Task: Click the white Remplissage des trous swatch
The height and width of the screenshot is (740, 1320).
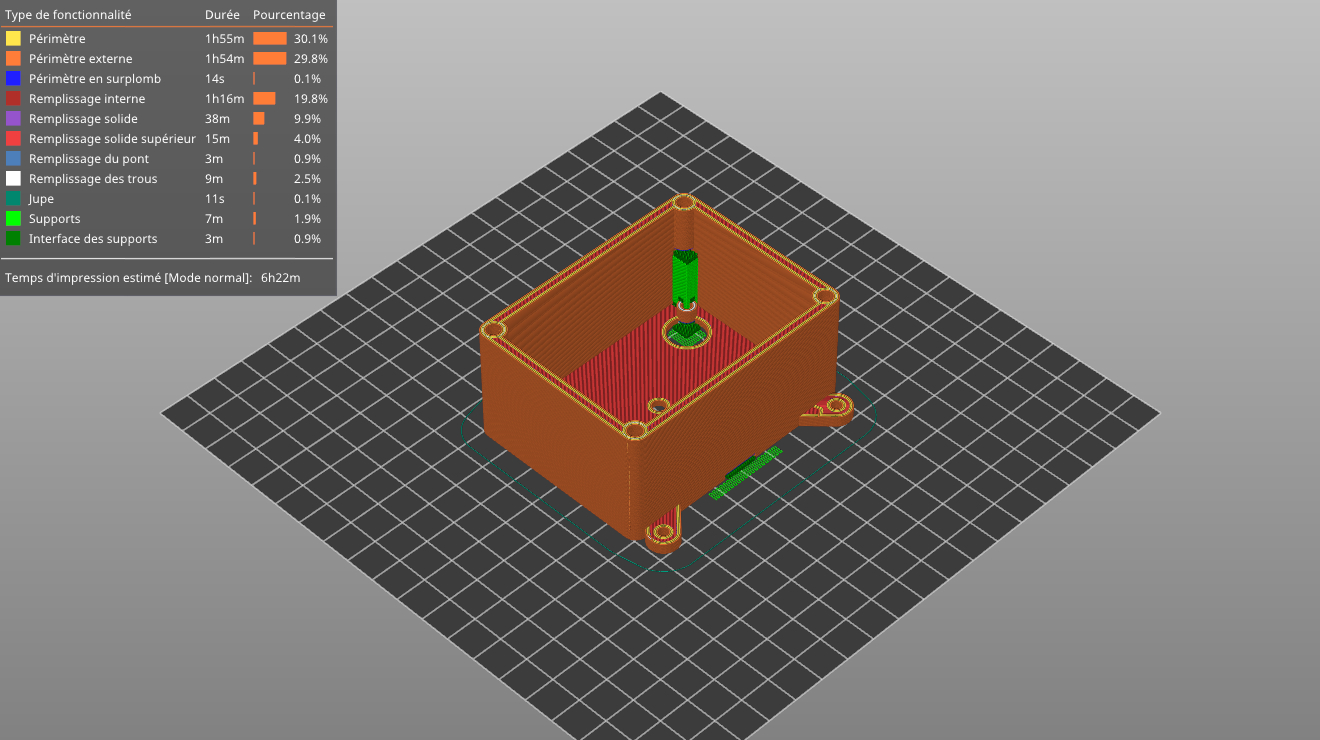Action: (x=13, y=179)
